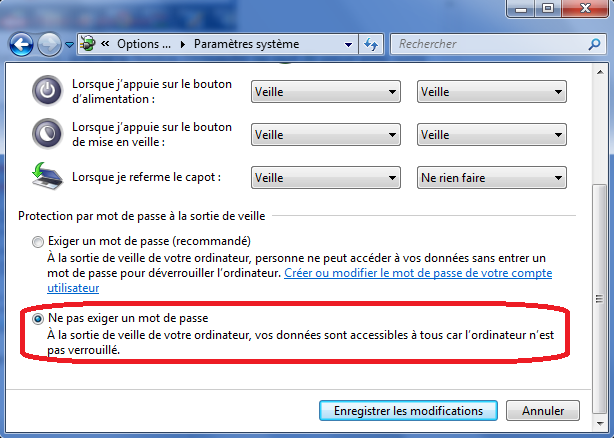Viewport: 614px width, 438px height.
Task: Click the scrollbar up arrow
Action: pyautogui.click(x=600, y=72)
